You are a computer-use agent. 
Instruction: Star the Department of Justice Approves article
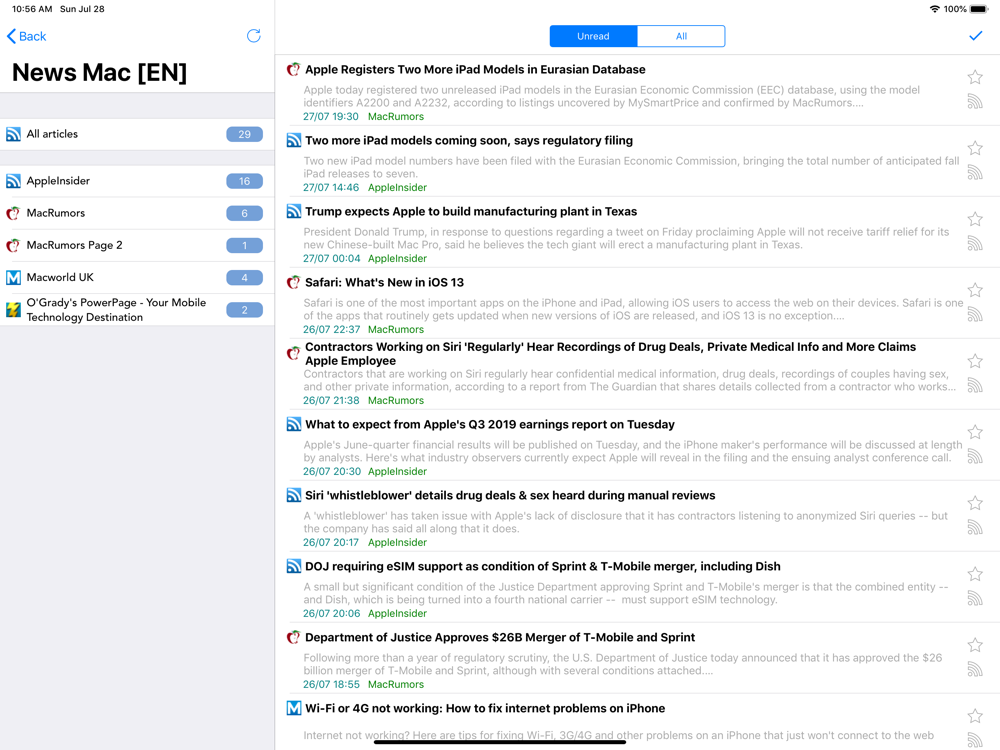[974, 645]
